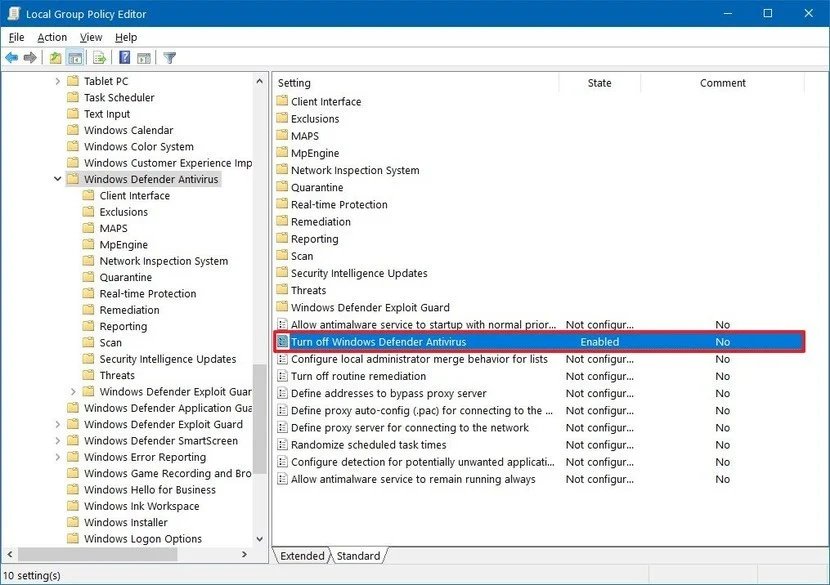Select Windows Calendar in the tree

pos(129,130)
